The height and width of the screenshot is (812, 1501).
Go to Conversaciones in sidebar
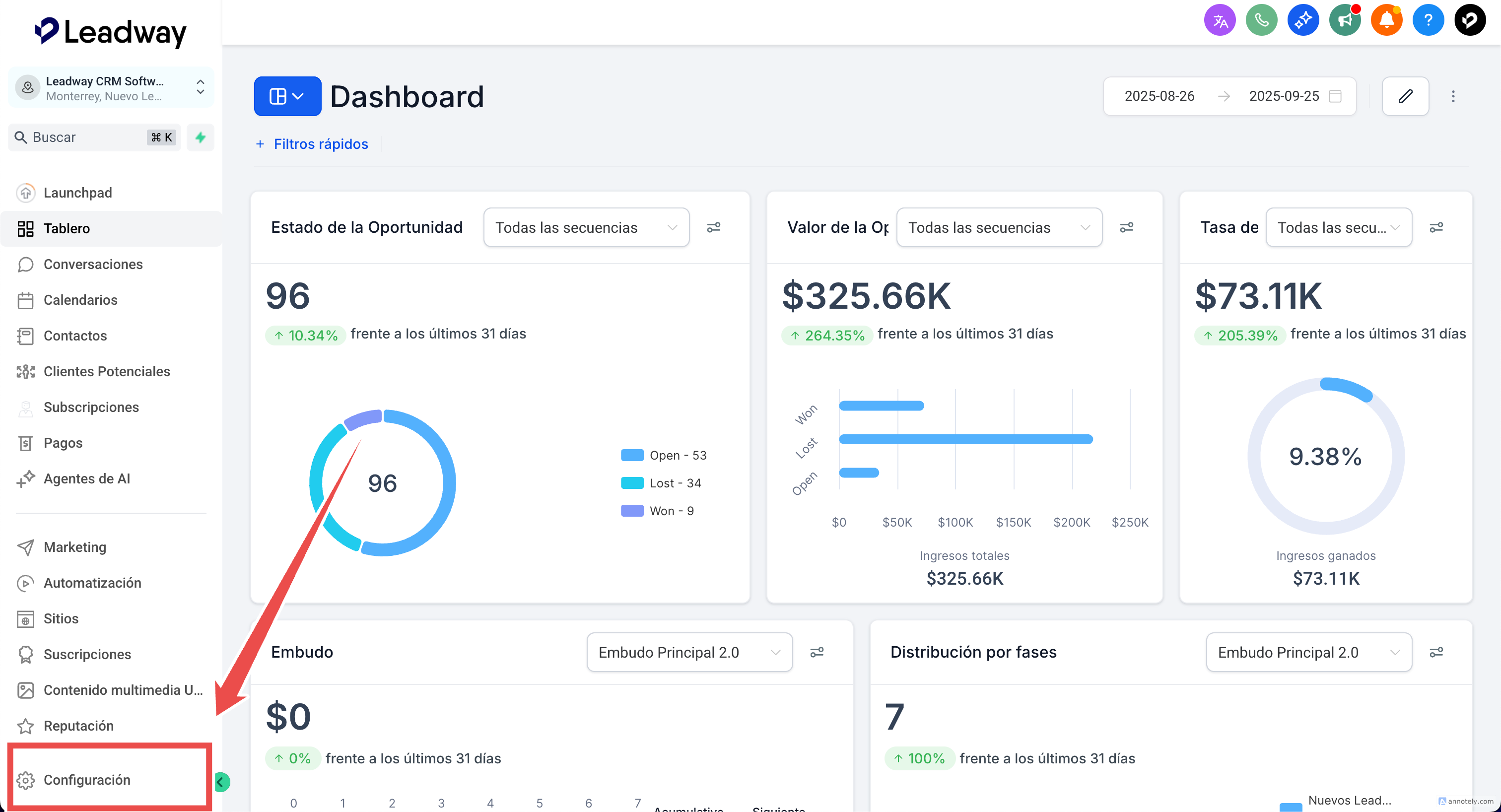93,265
